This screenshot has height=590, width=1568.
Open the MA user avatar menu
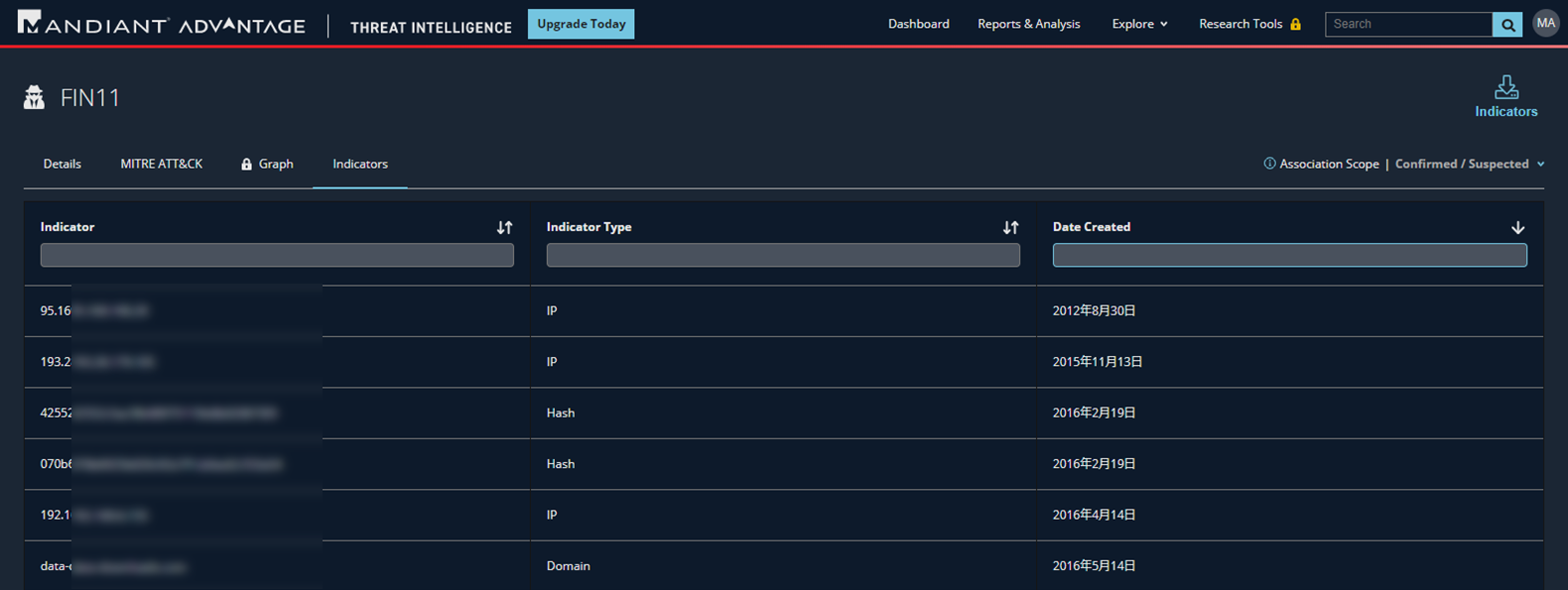point(1545,24)
